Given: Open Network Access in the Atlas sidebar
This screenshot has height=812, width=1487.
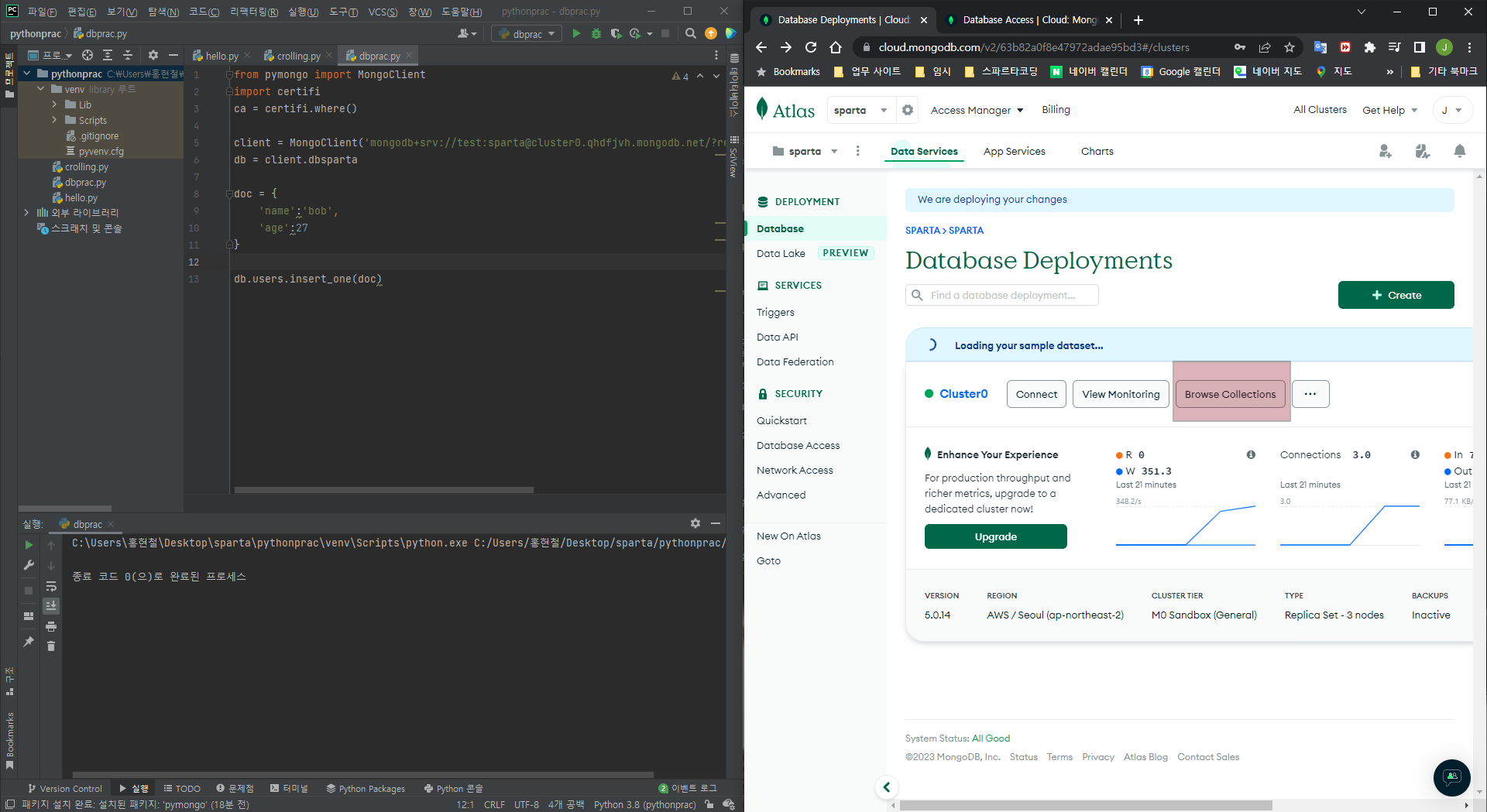Looking at the screenshot, I should click(795, 470).
